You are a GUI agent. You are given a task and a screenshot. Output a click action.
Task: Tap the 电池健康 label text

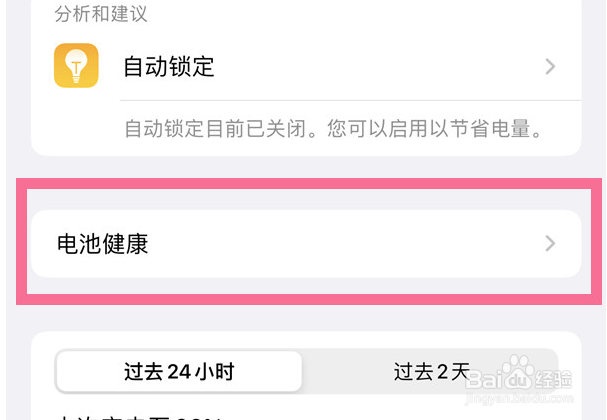click(x=102, y=243)
